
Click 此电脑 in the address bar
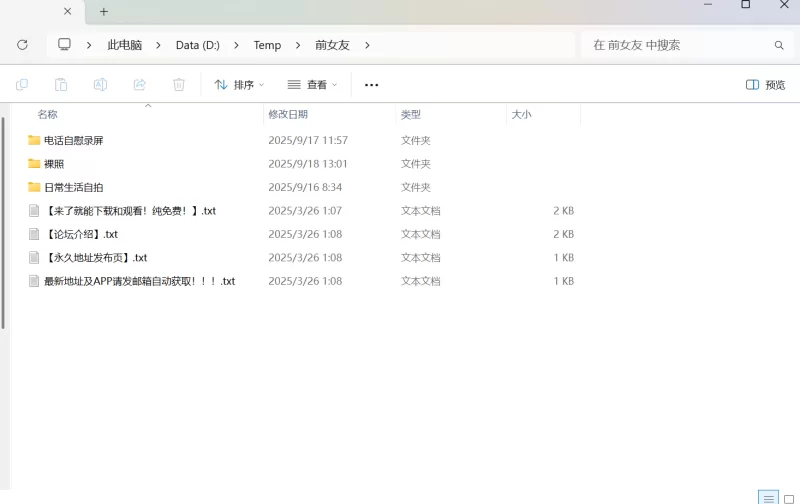click(x=125, y=45)
